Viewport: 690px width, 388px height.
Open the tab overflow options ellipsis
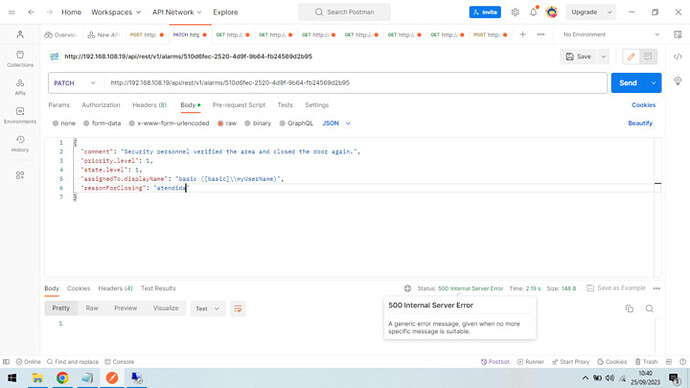point(541,34)
